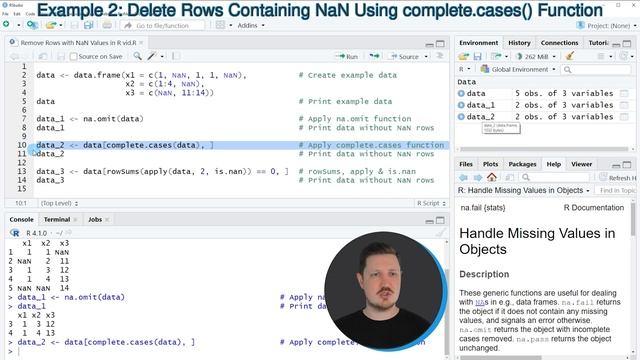
Task: Click the Clear Environment broom icon
Action: coord(570,56)
